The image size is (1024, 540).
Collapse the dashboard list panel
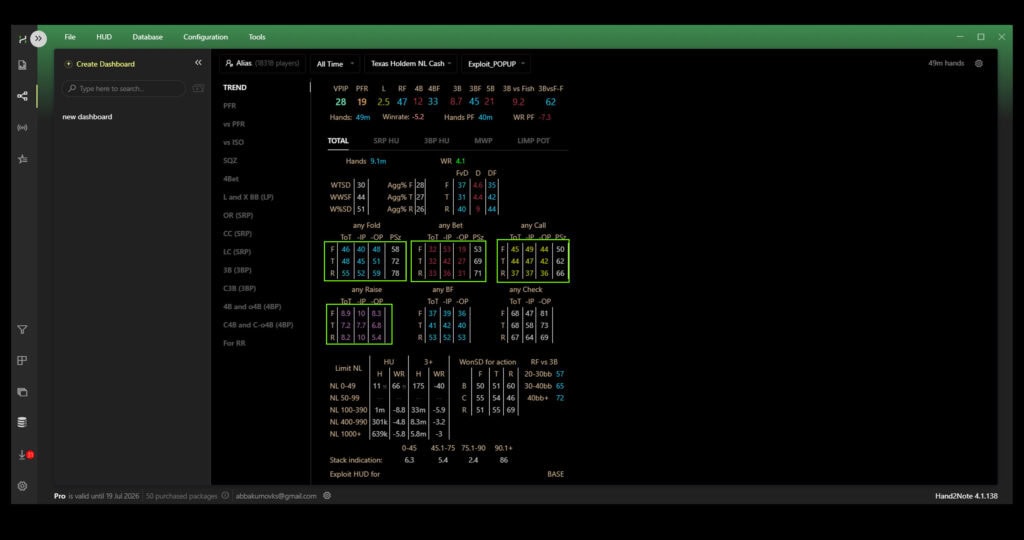(x=198, y=63)
